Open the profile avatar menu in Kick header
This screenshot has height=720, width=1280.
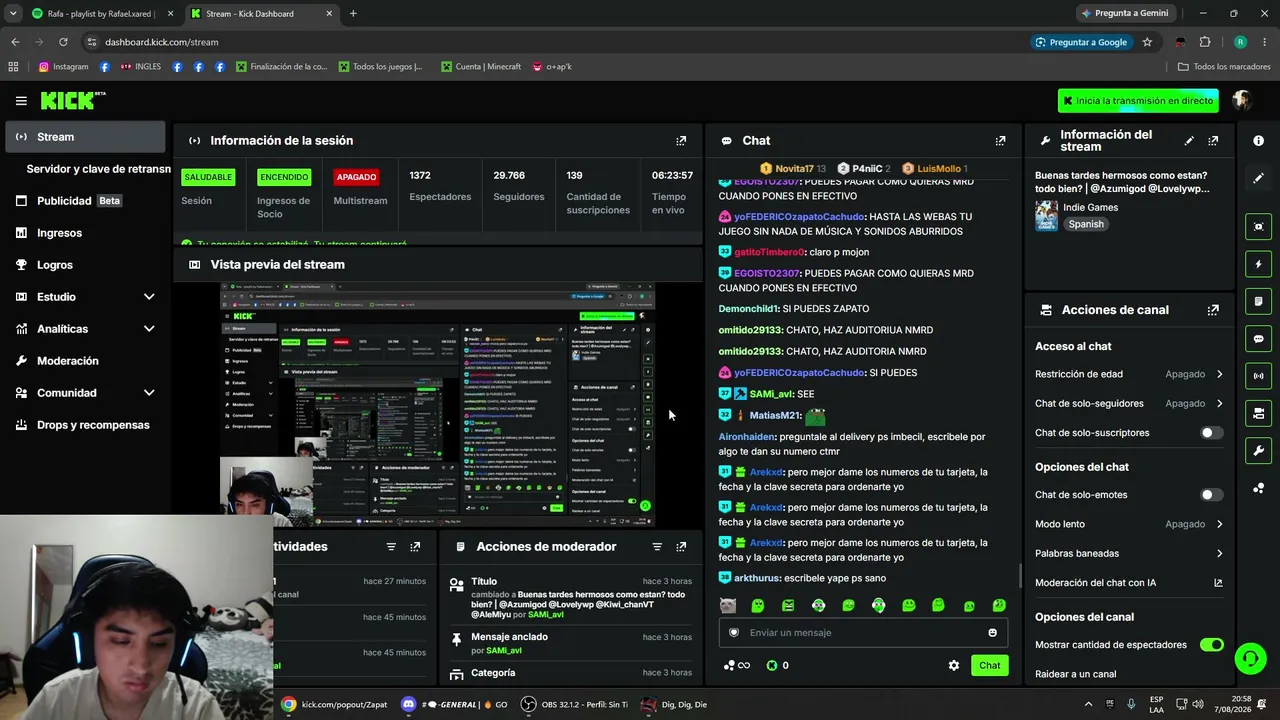pyautogui.click(x=1242, y=100)
